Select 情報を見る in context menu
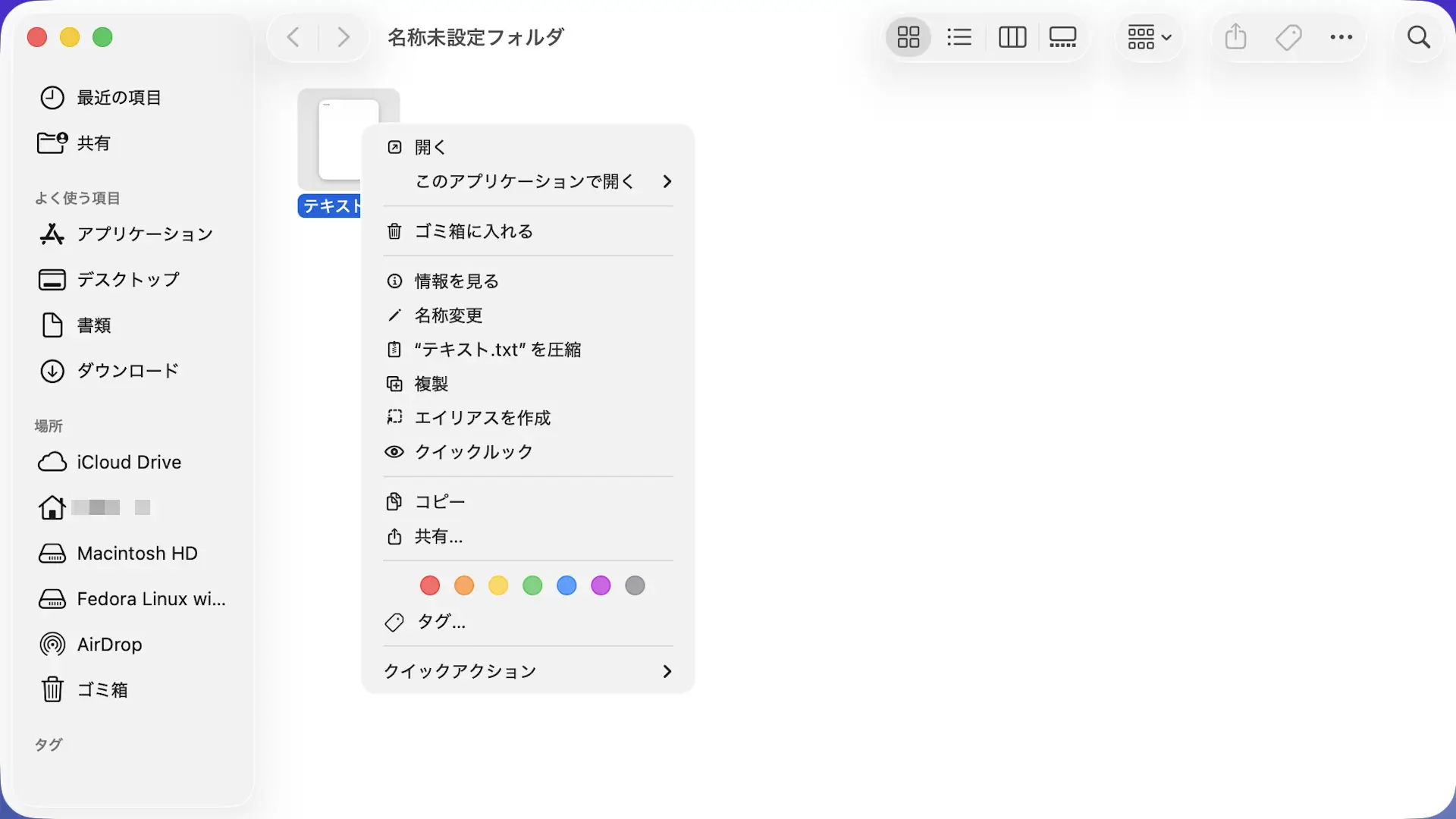Screen dimensions: 1456x819 click(456, 281)
